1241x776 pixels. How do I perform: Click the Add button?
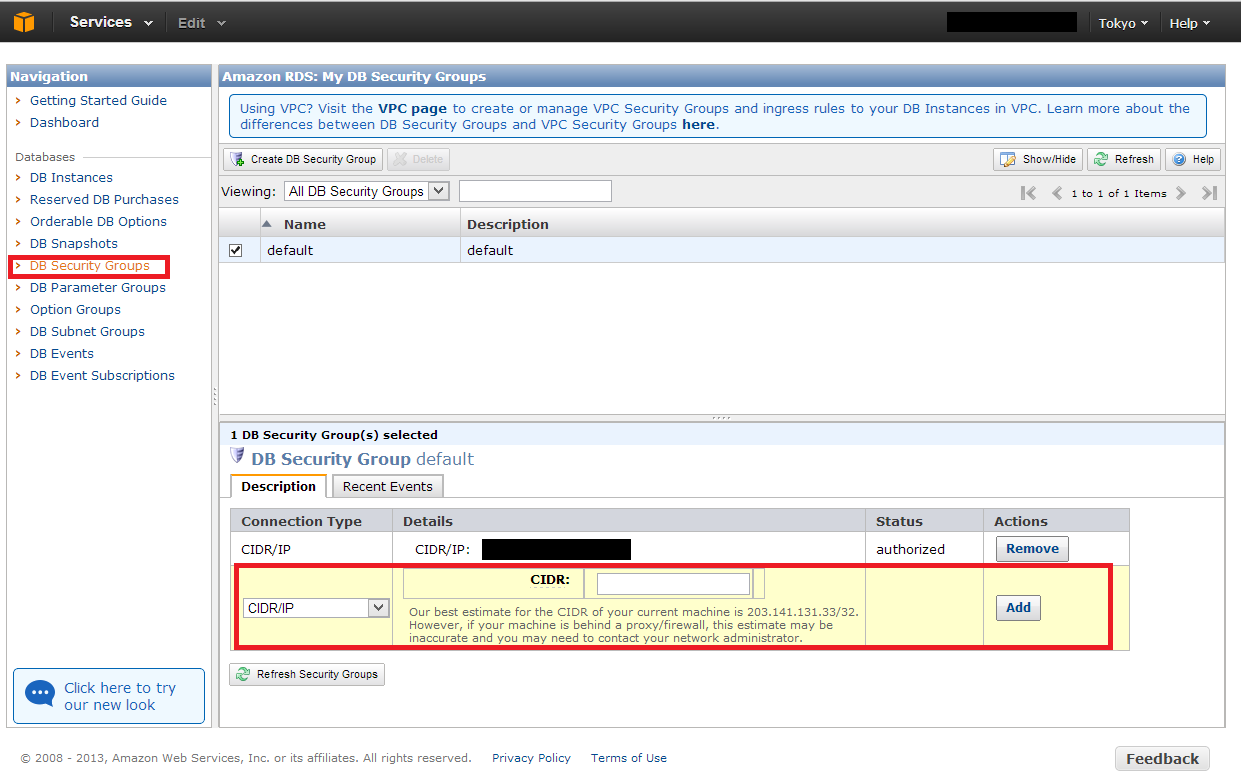tap(1018, 607)
